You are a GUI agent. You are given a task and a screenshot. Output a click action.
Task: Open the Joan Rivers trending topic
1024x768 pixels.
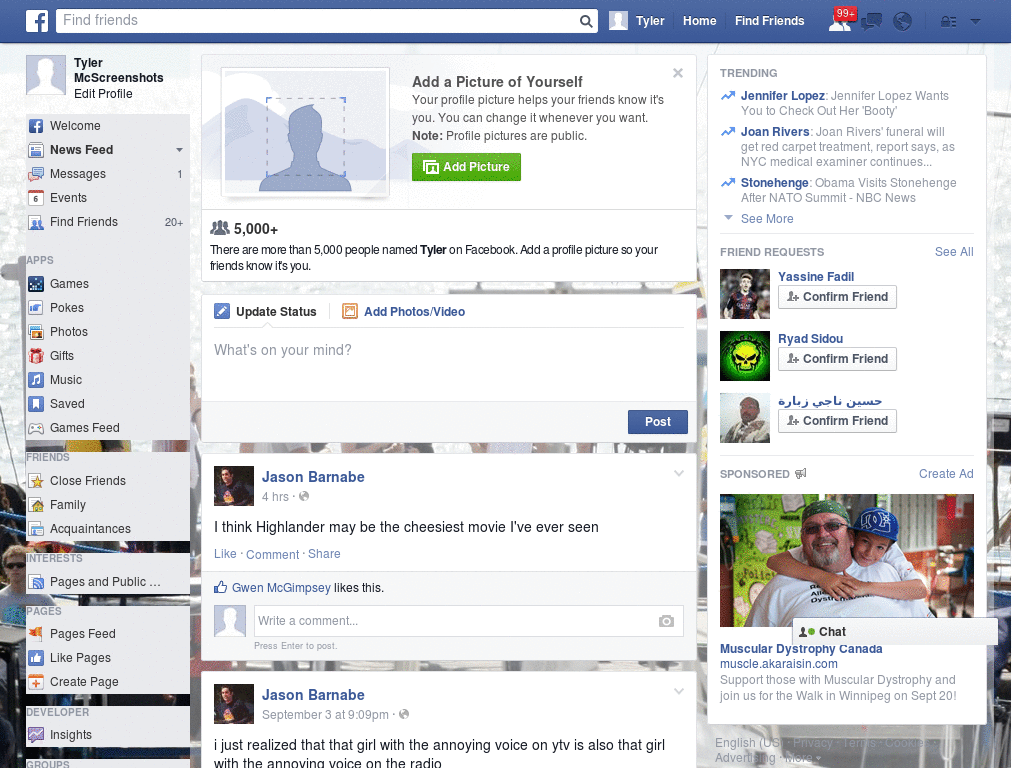pos(775,132)
